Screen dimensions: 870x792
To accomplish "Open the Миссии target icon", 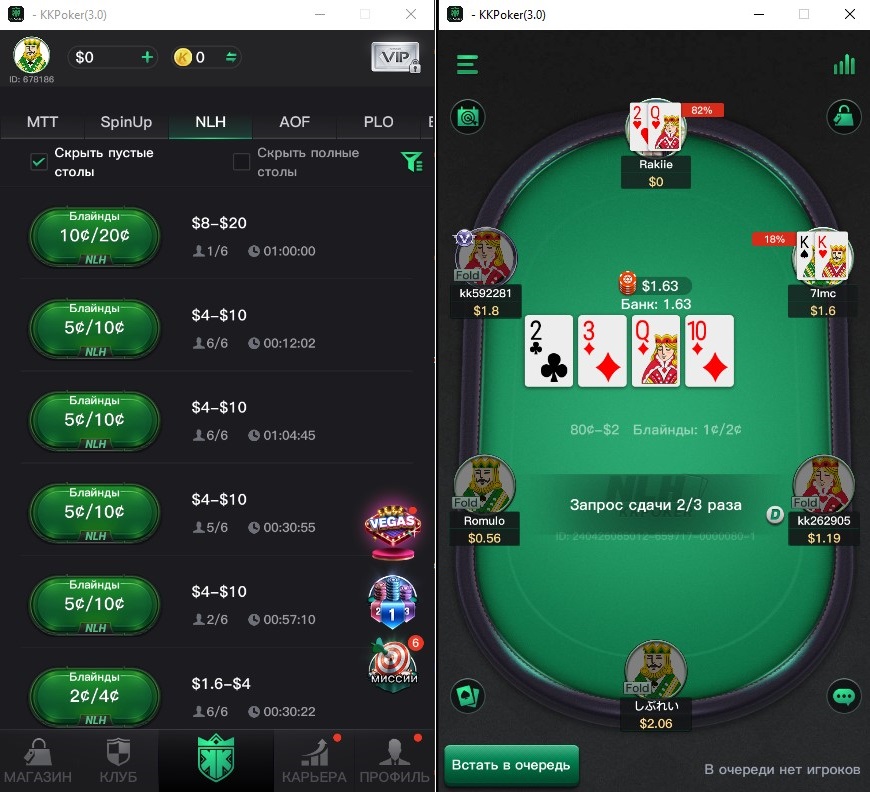I will (393, 663).
